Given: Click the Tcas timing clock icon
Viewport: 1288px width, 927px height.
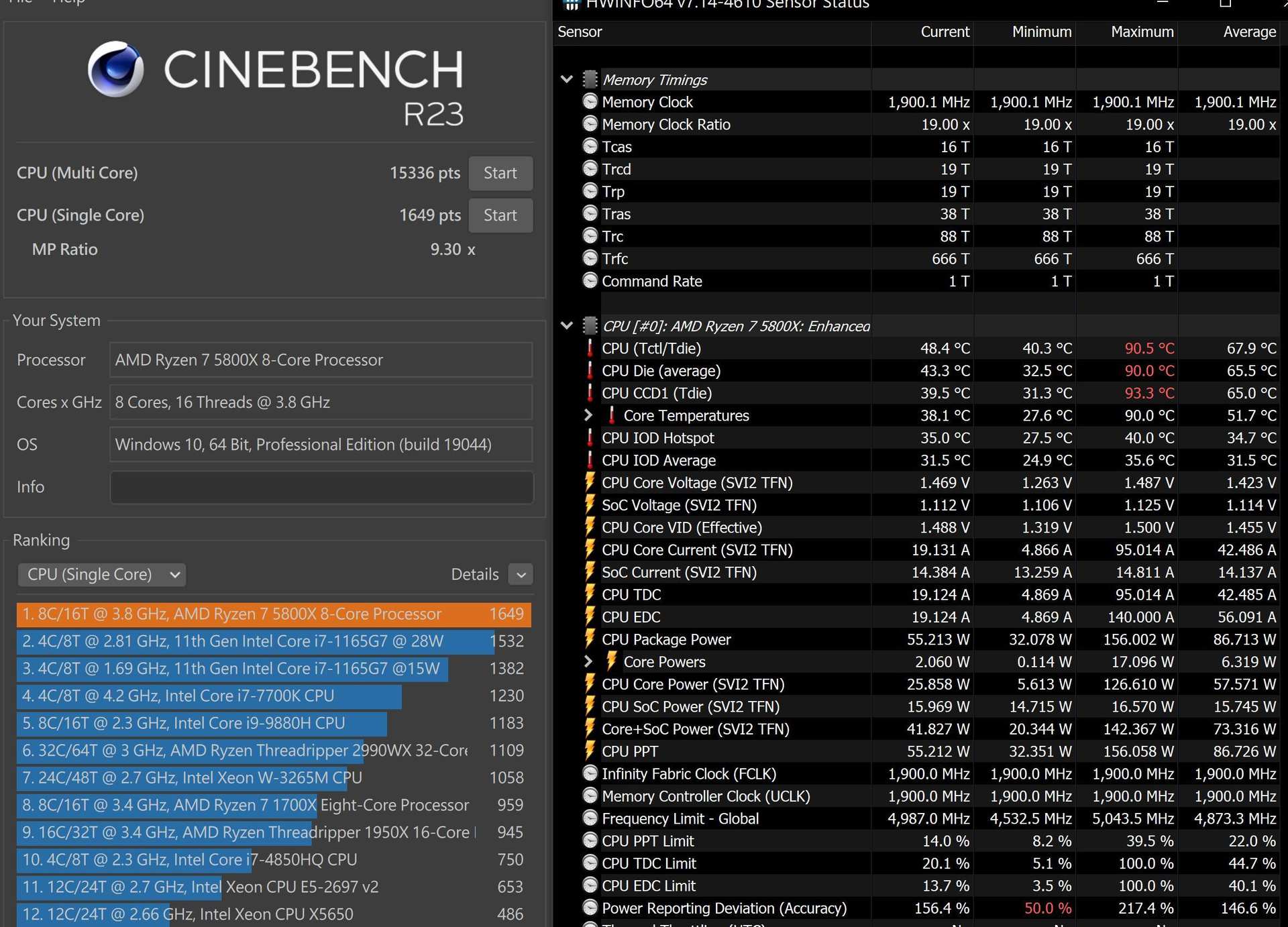Looking at the screenshot, I should coord(590,146).
